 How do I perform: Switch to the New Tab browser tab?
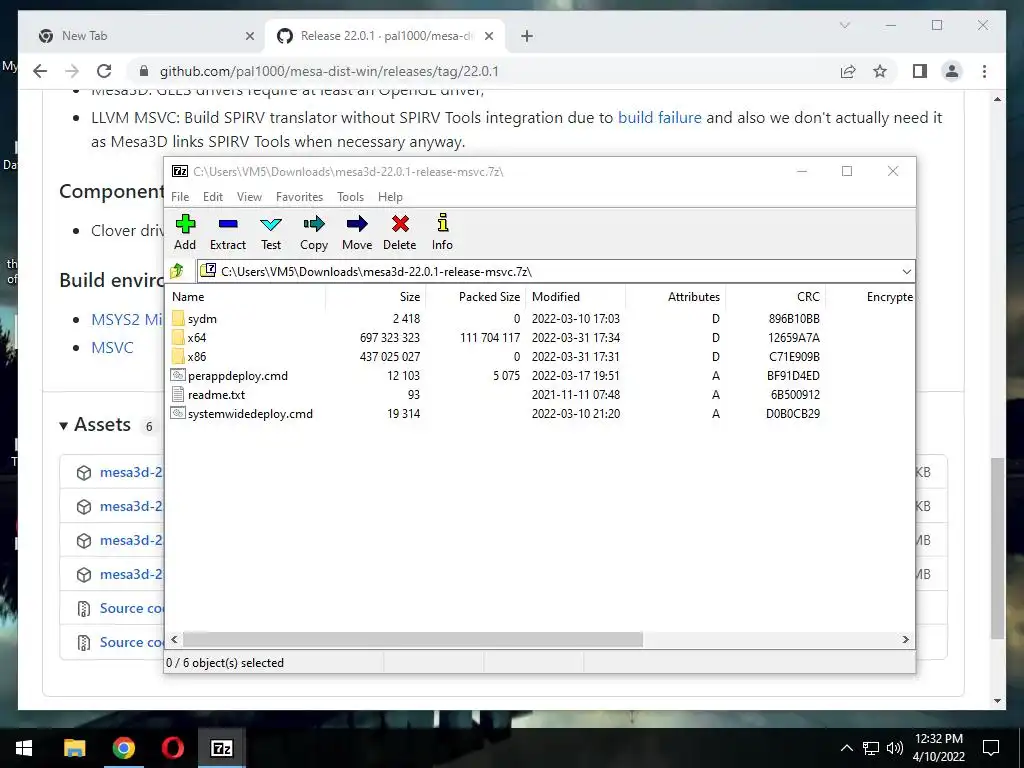click(x=144, y=36)
